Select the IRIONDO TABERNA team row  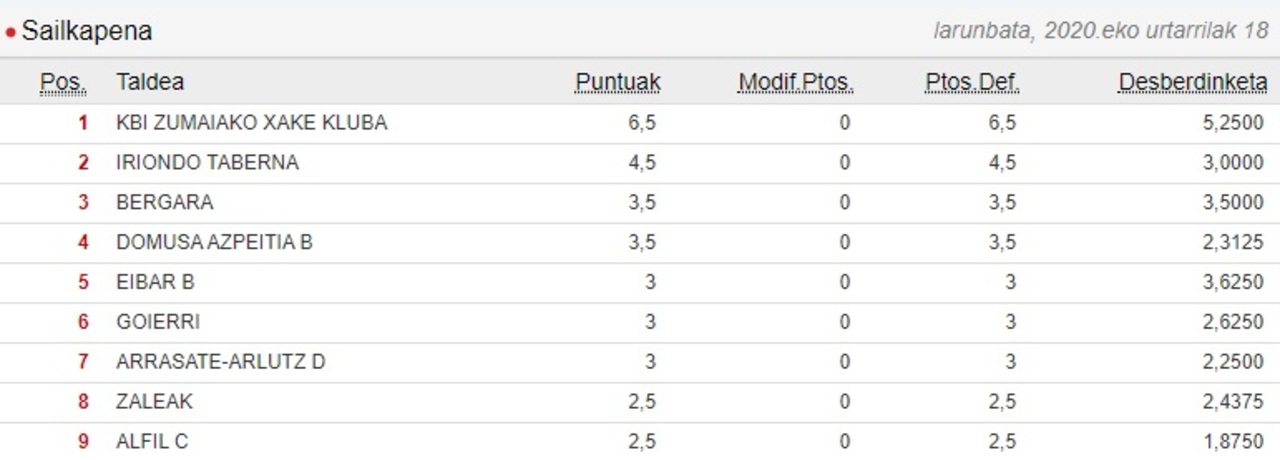[x=207, y=163]
